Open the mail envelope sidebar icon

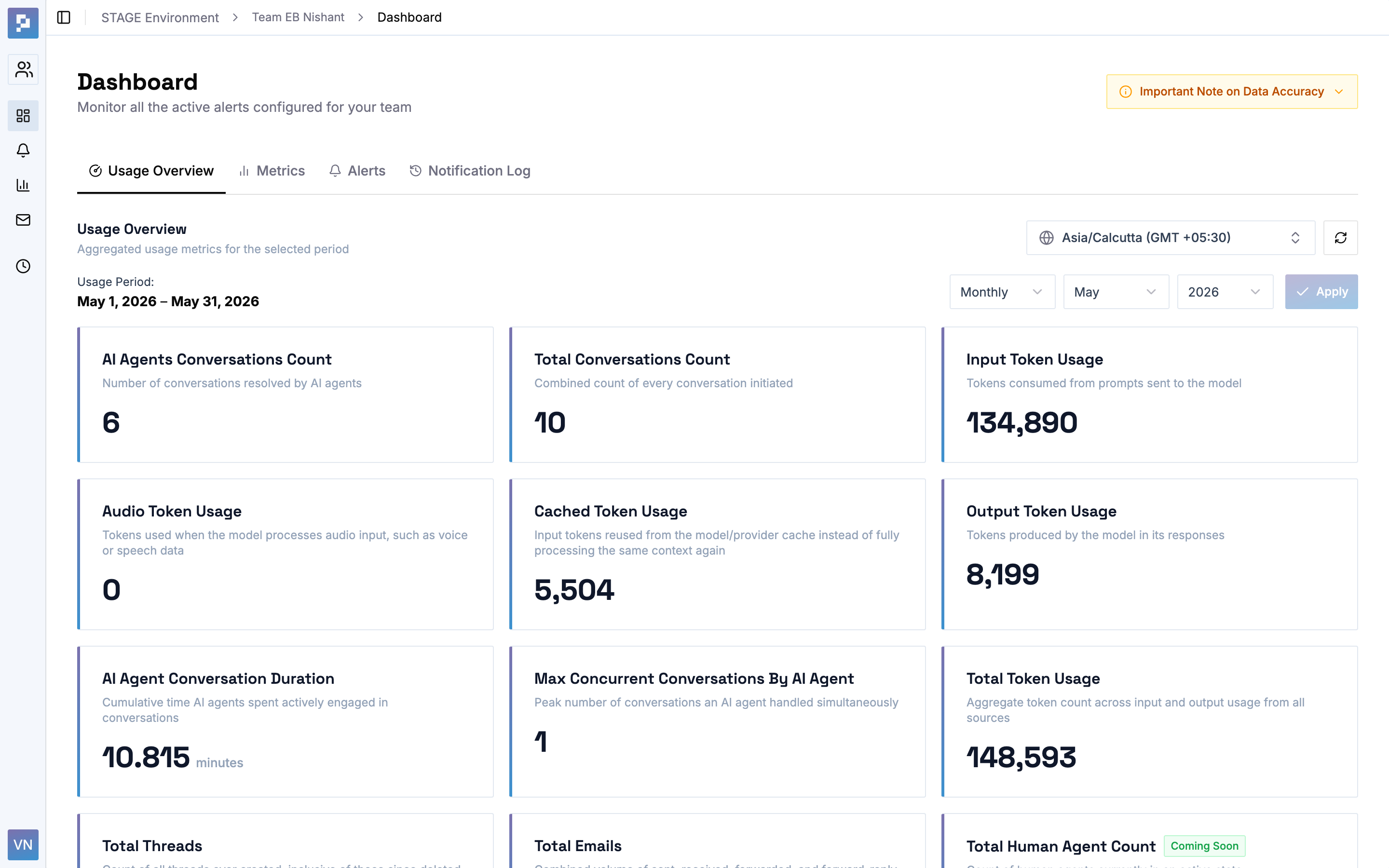[23, 220]
